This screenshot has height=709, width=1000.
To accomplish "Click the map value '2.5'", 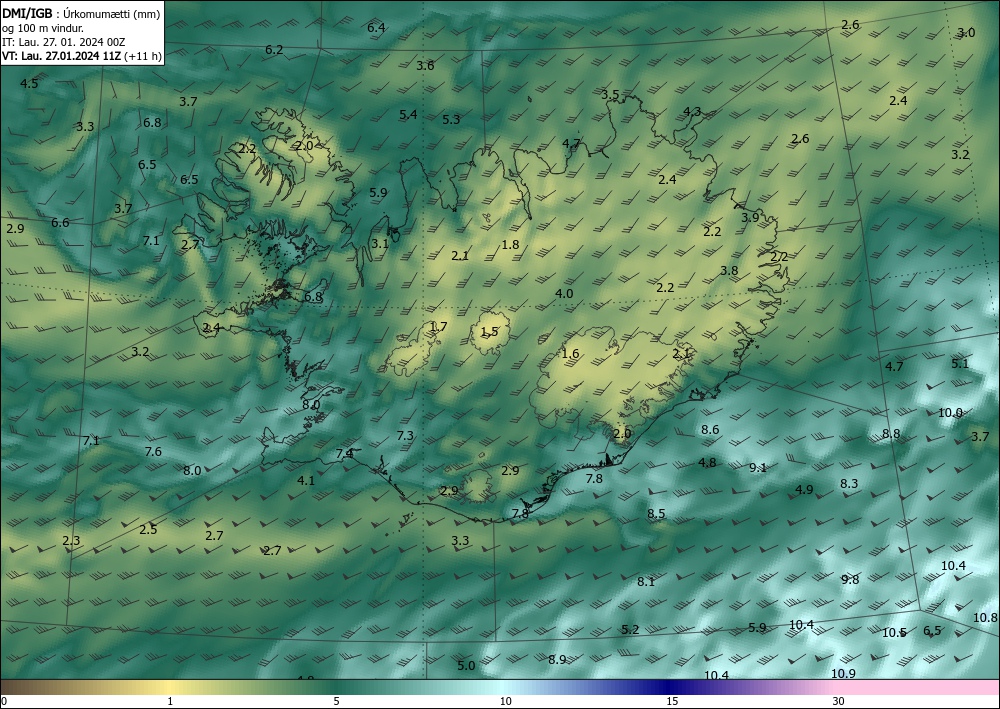I will (148, 530).
